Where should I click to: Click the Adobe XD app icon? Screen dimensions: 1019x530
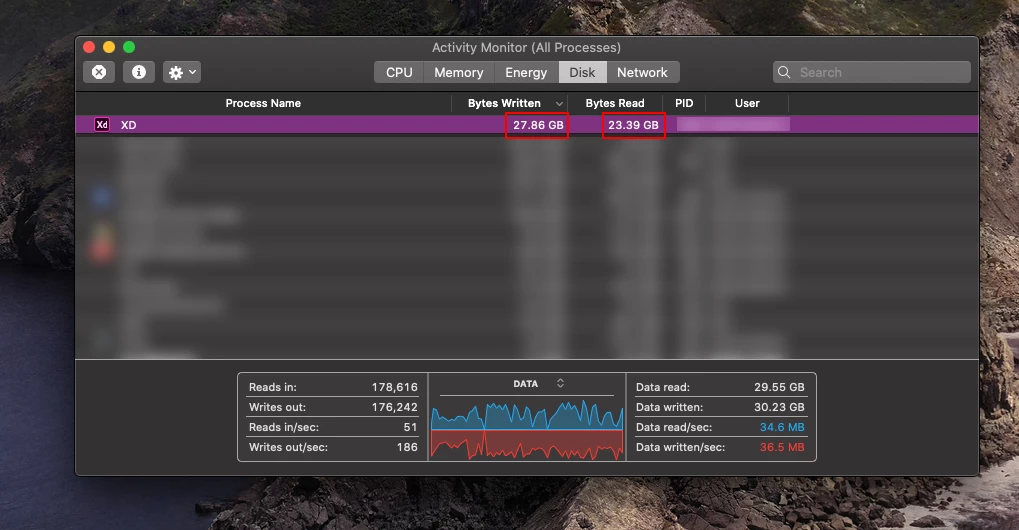(102, 125)
